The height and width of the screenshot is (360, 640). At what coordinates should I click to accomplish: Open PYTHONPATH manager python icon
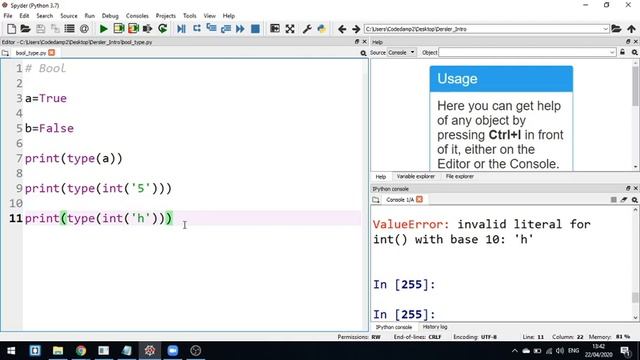322,29
